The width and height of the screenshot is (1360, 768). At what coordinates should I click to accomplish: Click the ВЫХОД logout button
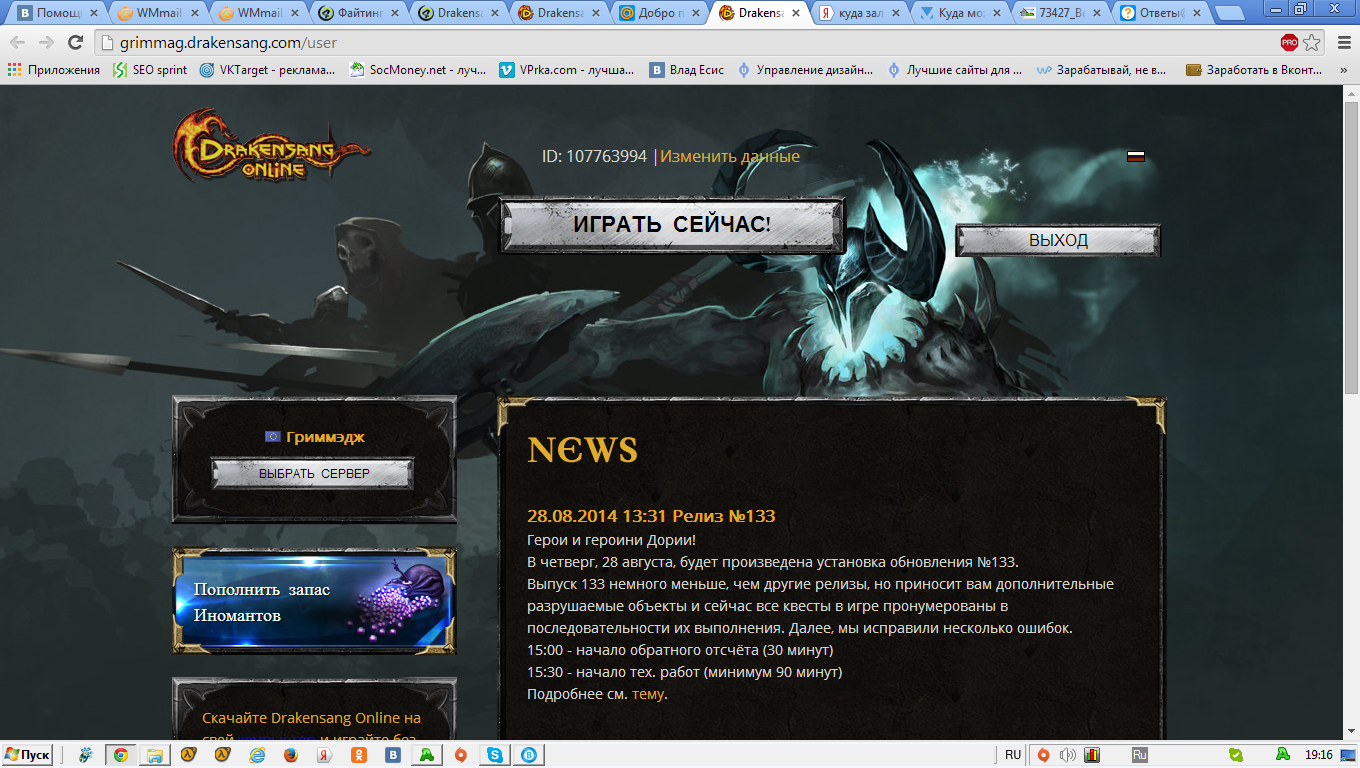(1058, 240)
